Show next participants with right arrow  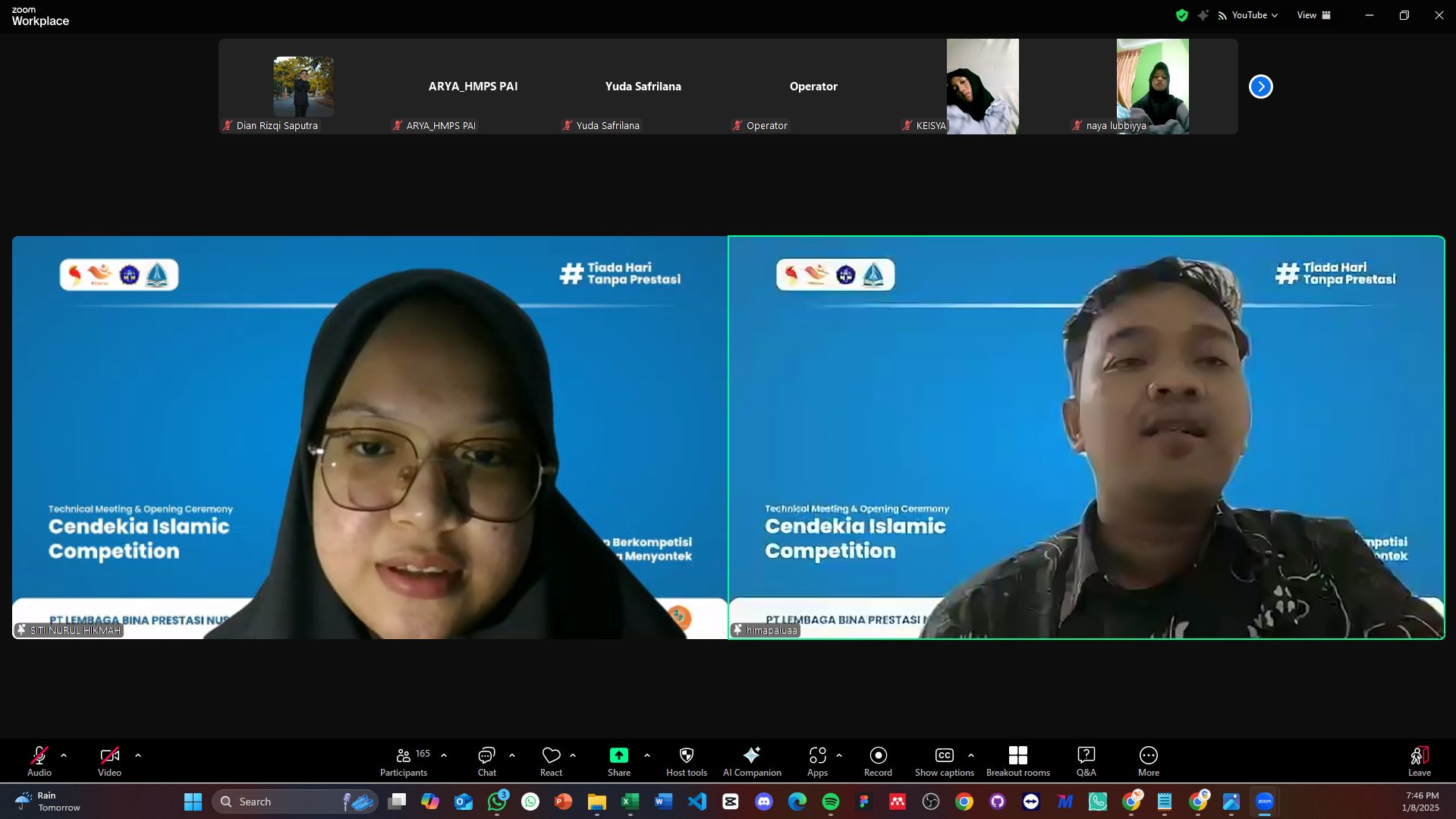tap(1260, 87)
